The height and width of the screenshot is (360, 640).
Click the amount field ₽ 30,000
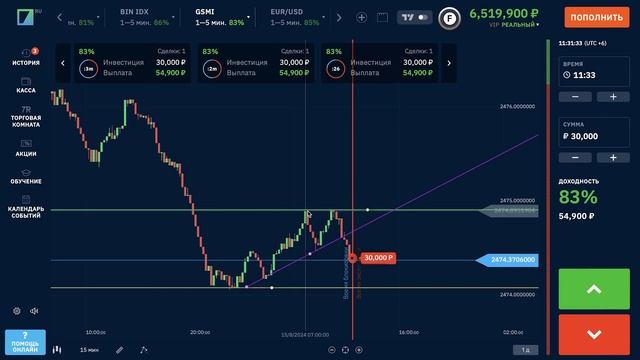[594, 132]
